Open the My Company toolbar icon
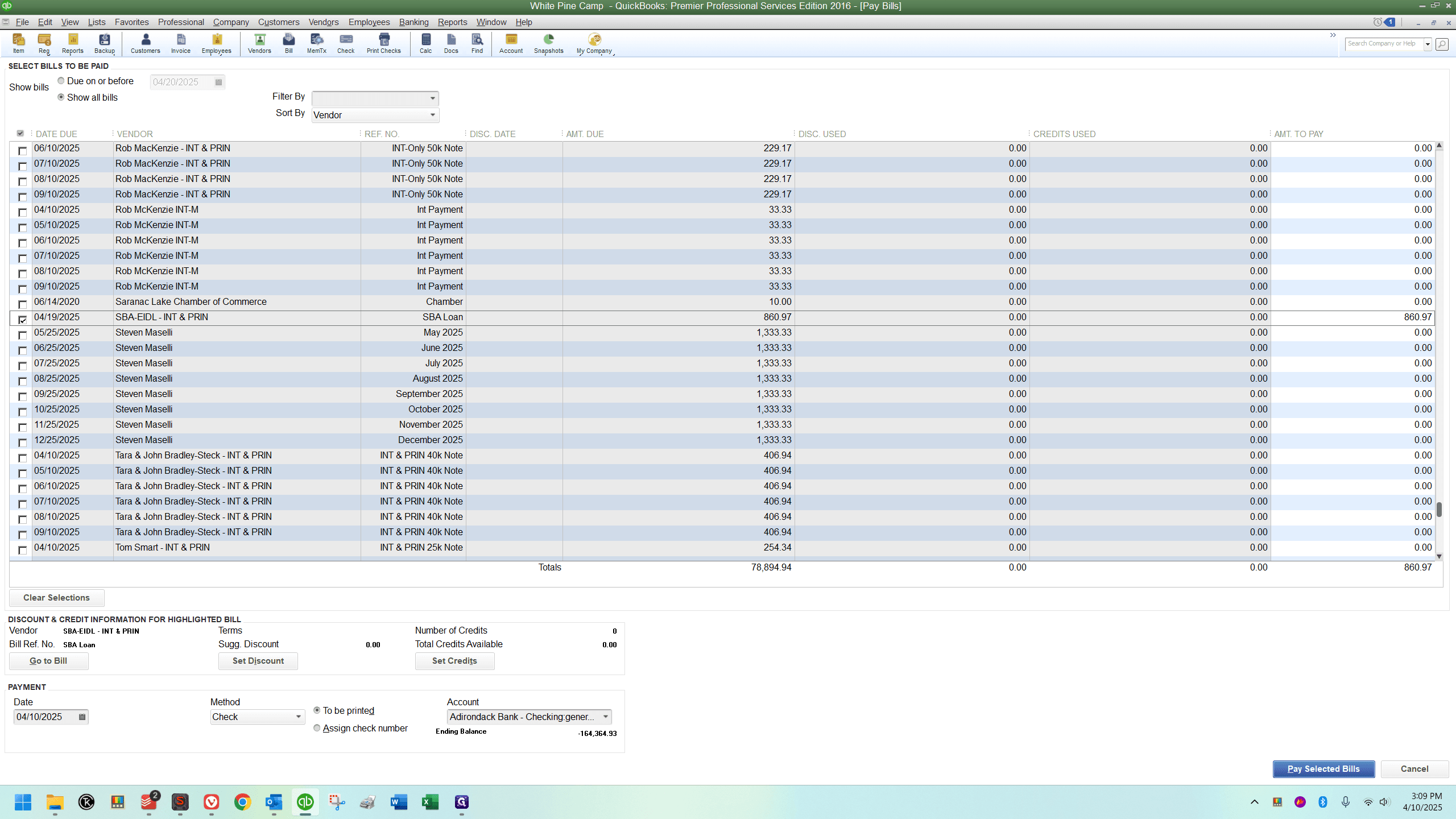The height and width of the screenshot is (819, 1456). point(594,43)
